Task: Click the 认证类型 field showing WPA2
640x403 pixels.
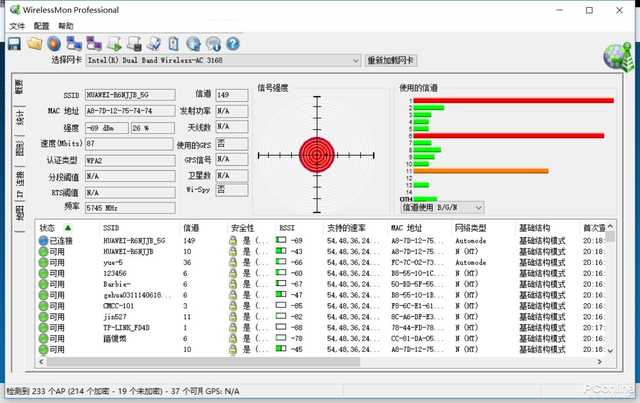Action: click(x=130, y=160)
